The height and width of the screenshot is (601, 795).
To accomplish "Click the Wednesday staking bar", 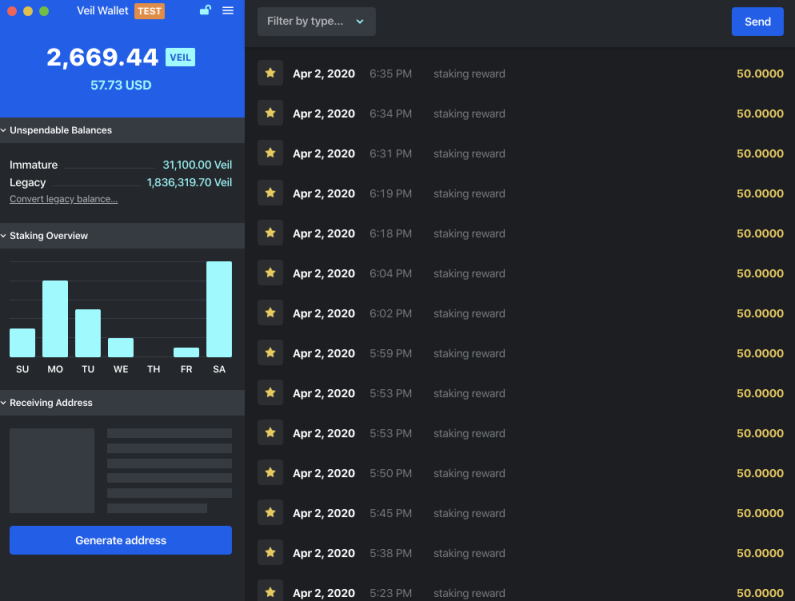I will pos(121,347).
